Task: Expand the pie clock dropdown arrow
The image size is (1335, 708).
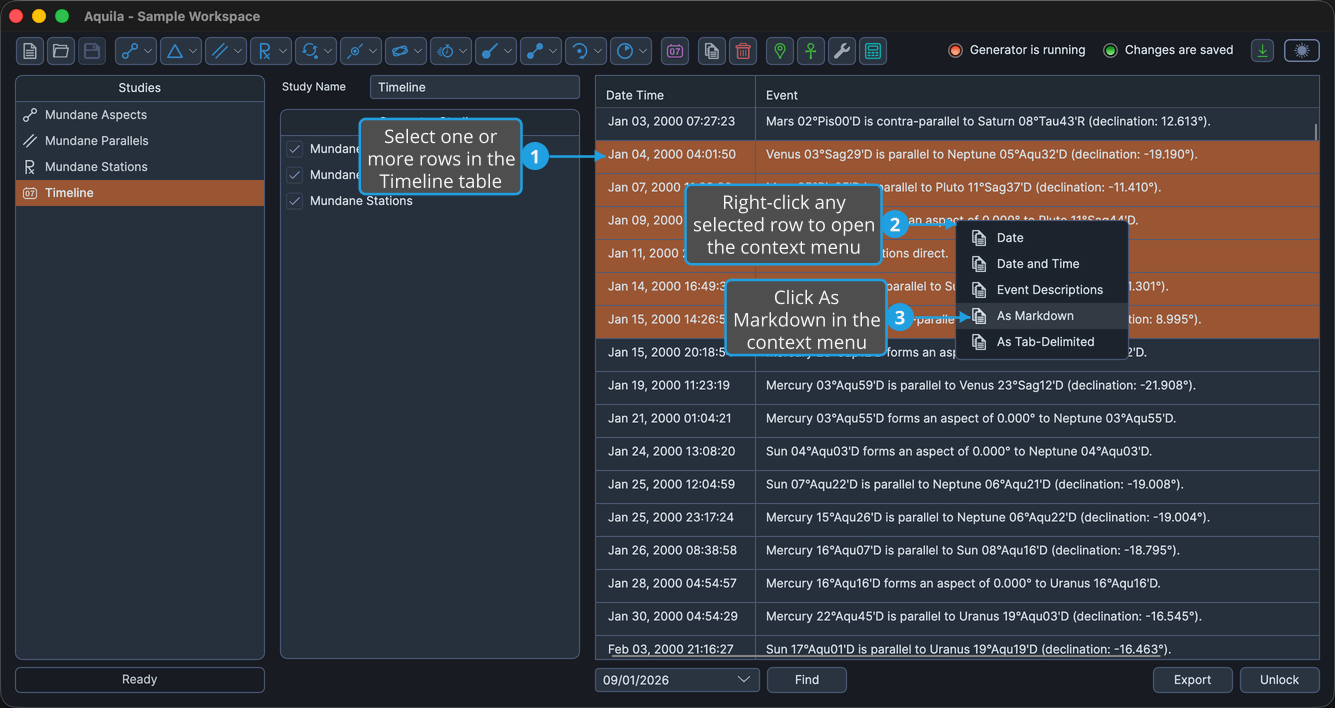Action: pyautogui.click(x=643, y=51)
